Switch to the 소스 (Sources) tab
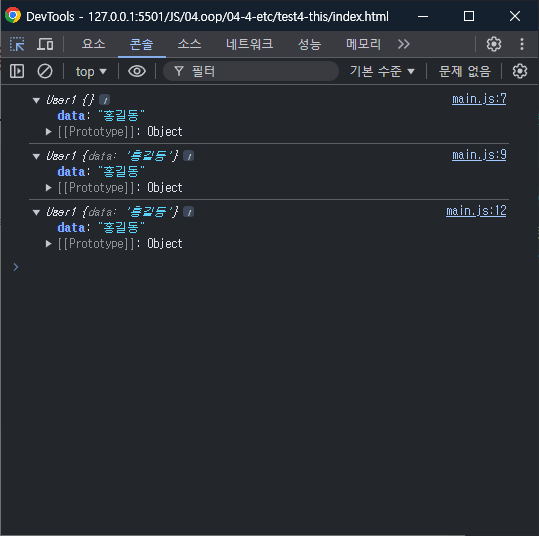Viewport: 539px width, 536px height. coord(189,44)
